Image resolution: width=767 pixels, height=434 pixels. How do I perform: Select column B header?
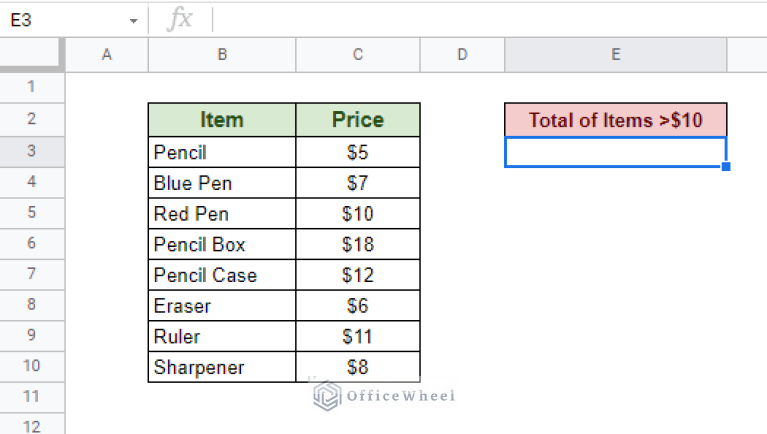point(222,54)
